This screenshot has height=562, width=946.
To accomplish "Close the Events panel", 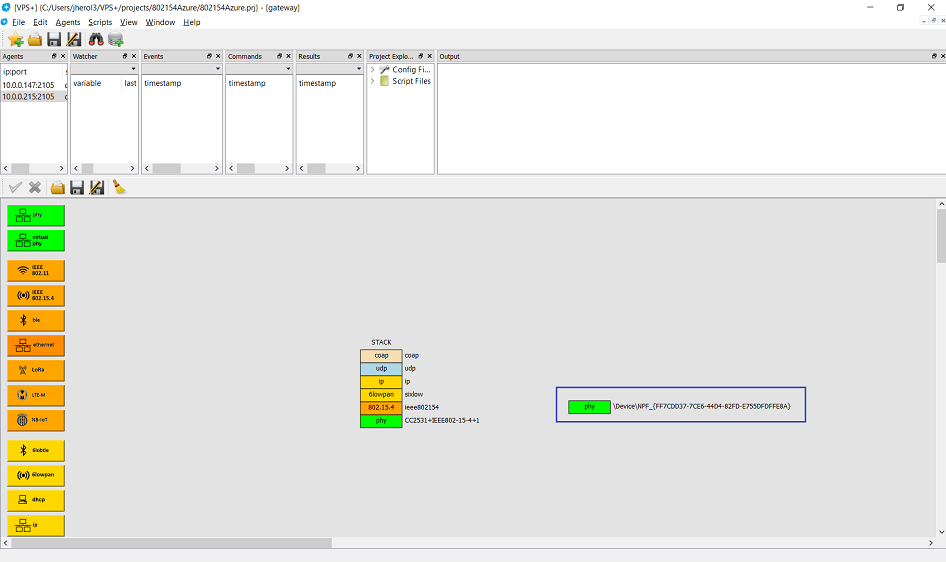I will (218, 56).
